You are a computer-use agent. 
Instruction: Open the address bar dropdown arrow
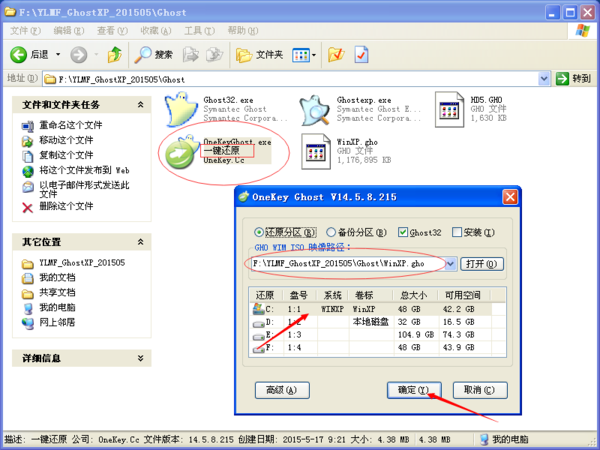(544, 79)
